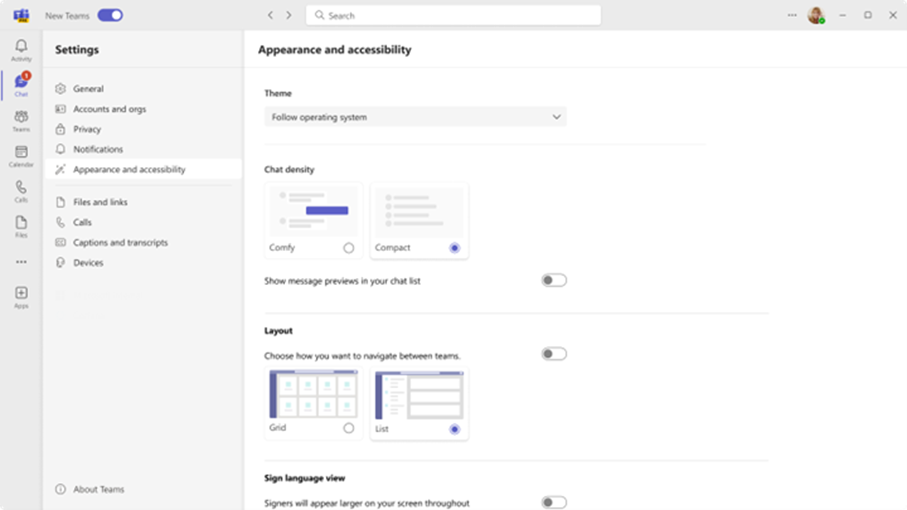
Task: Choose the Grid layout radio button
Action: (348, 428)
